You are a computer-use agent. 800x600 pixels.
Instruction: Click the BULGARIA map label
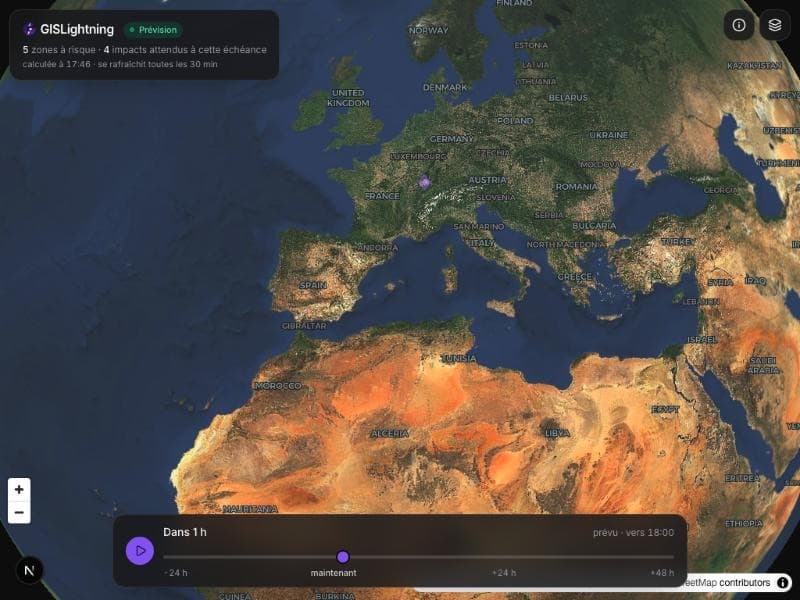coord(594,226)
